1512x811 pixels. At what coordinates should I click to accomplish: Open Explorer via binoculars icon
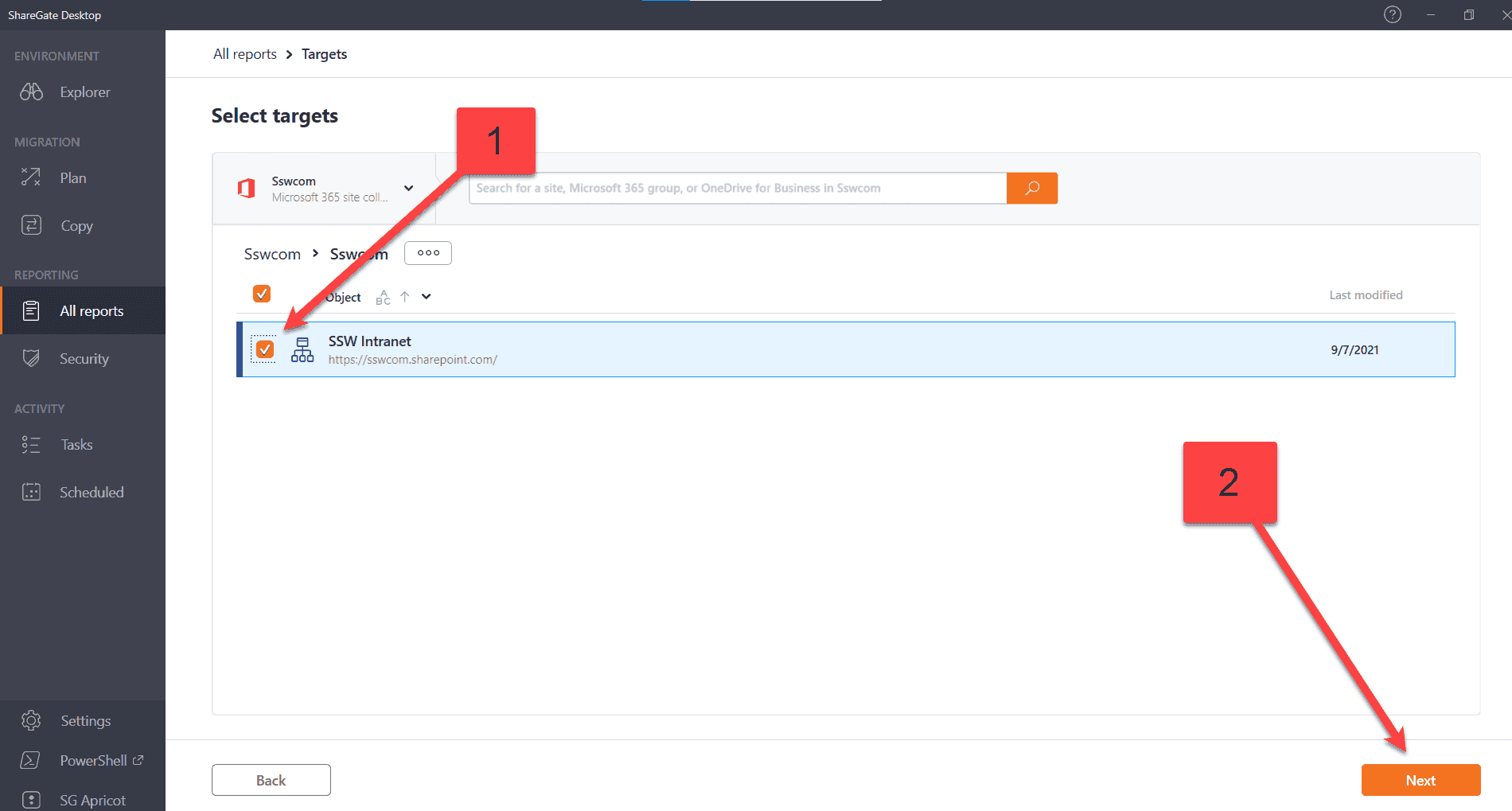(x=32, y=92)
